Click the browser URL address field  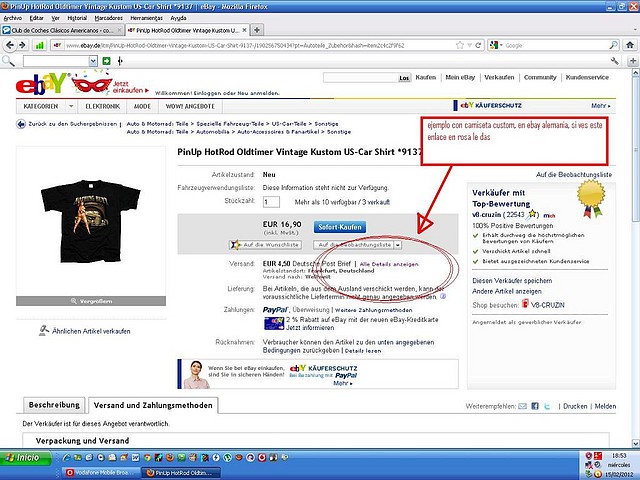coord(259,45)
